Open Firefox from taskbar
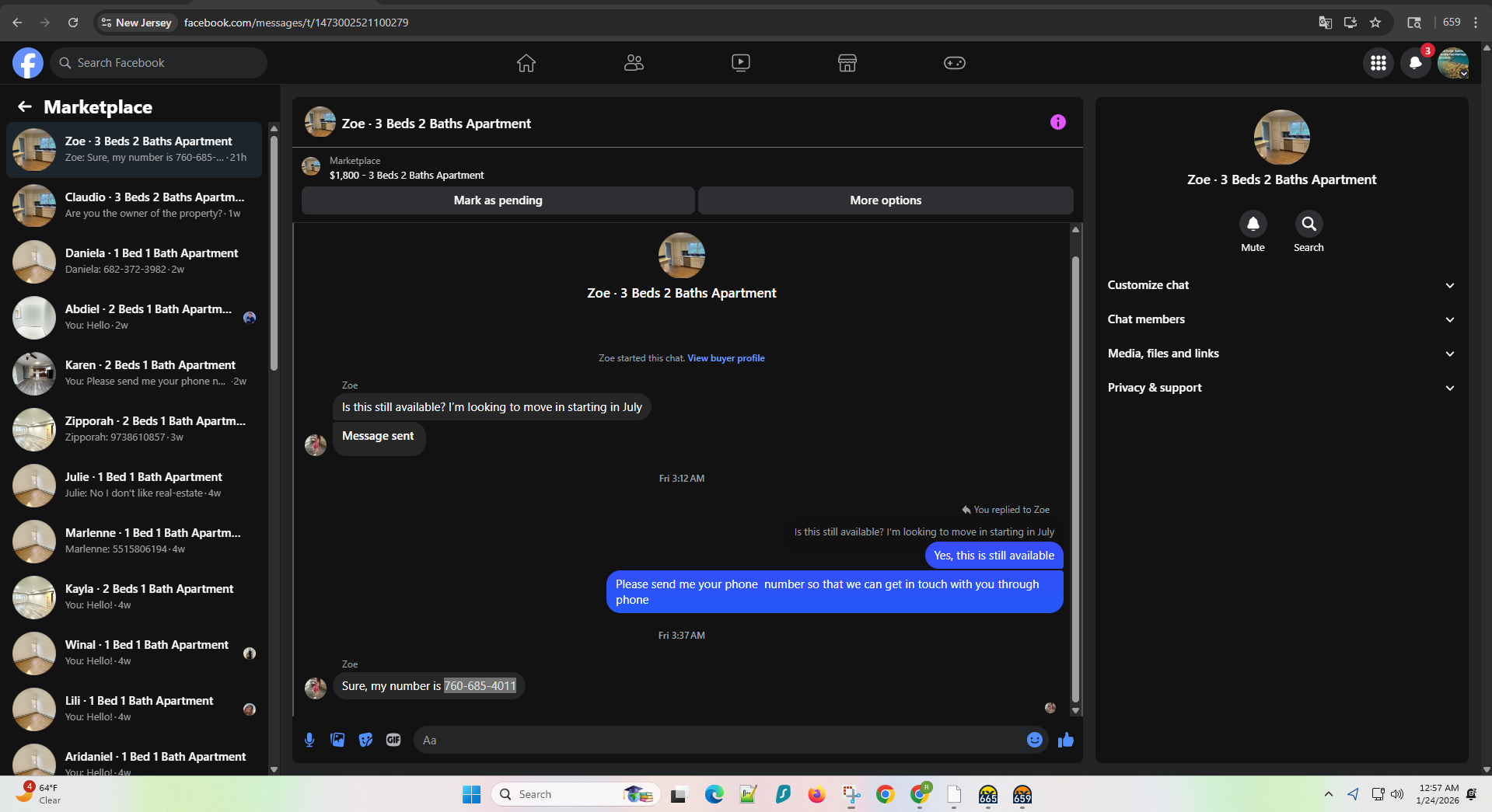The image size is (1492, 812). [x=816, y=794]
